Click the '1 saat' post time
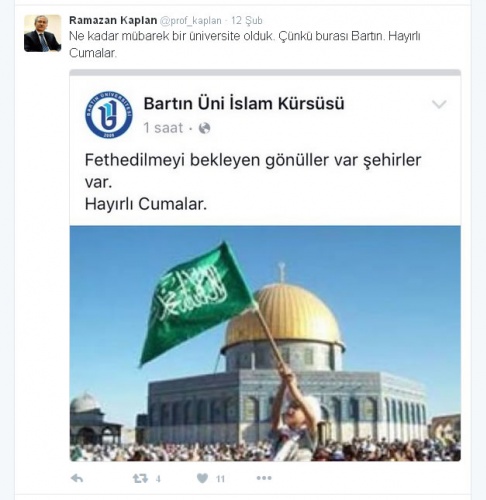 [163, 128]
